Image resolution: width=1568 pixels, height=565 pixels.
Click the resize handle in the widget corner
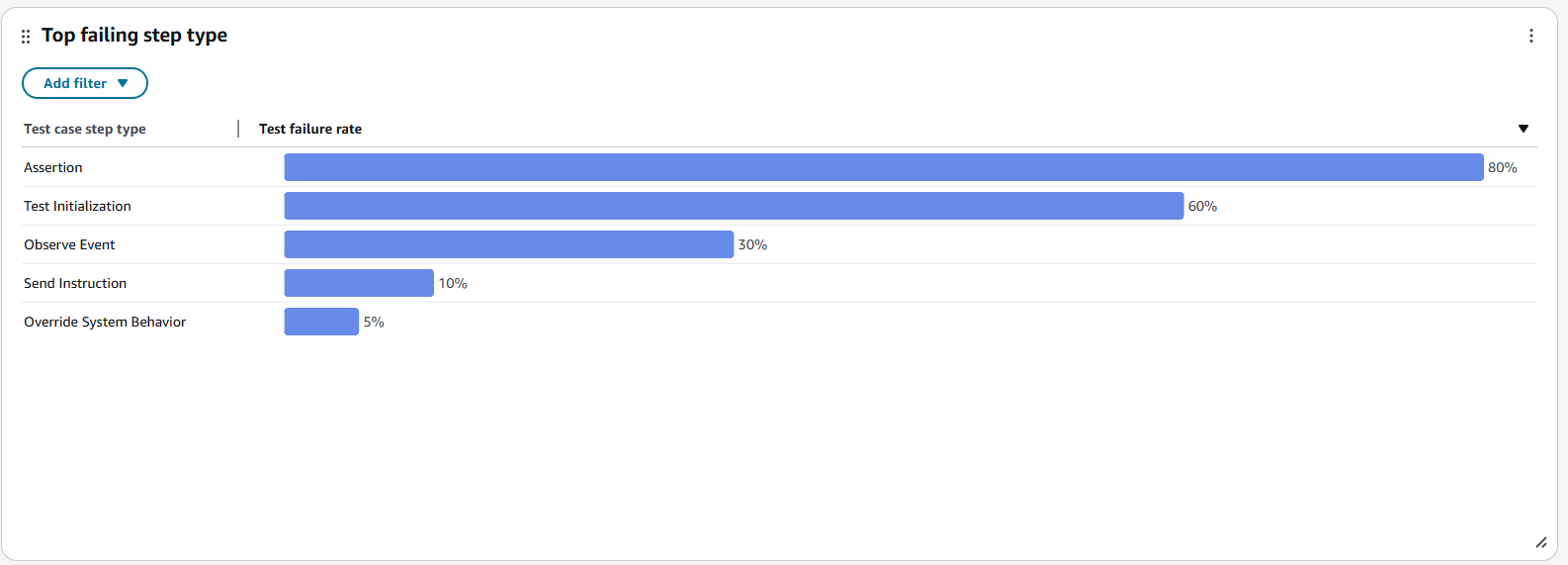(1540, 542)
